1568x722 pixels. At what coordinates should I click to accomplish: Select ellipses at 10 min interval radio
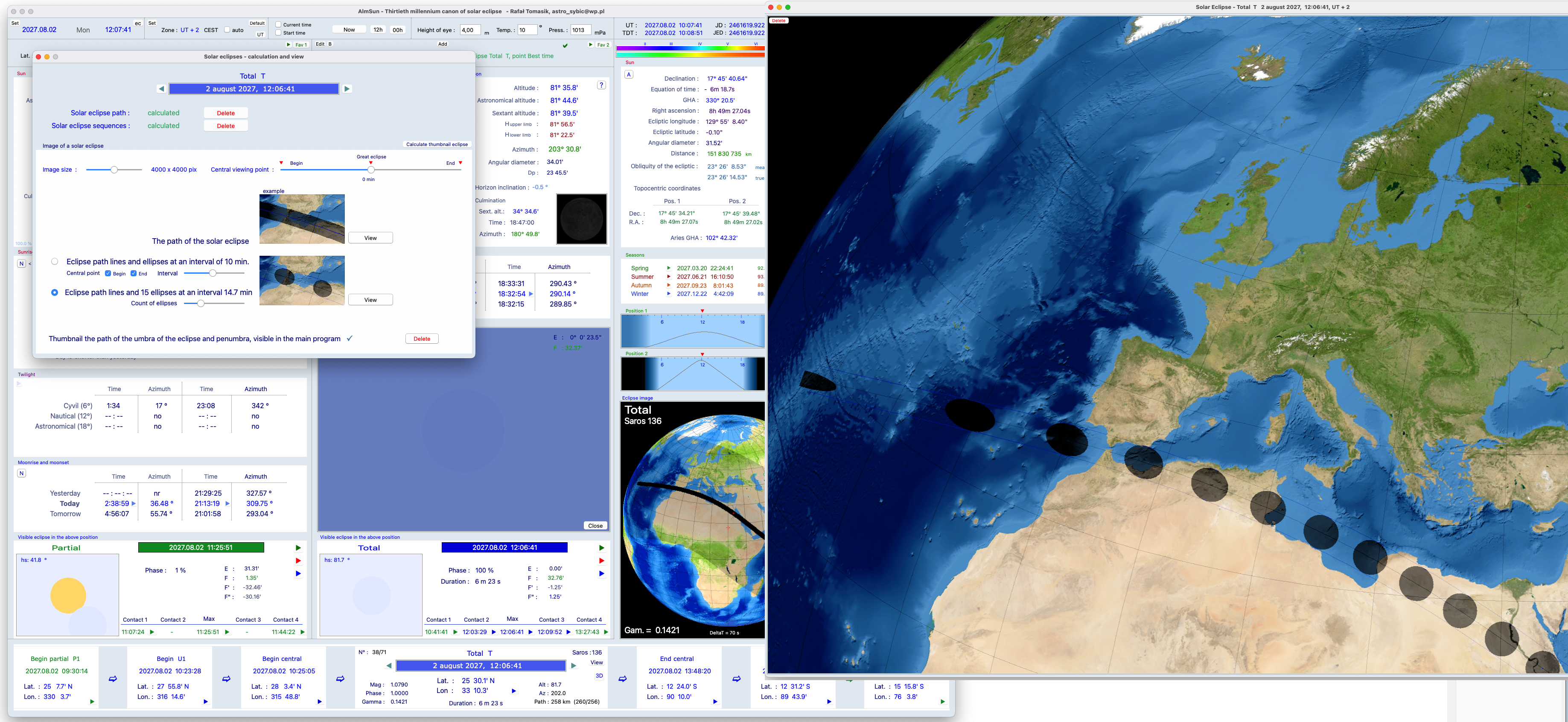pyautogui.click(x=55, y=262)
